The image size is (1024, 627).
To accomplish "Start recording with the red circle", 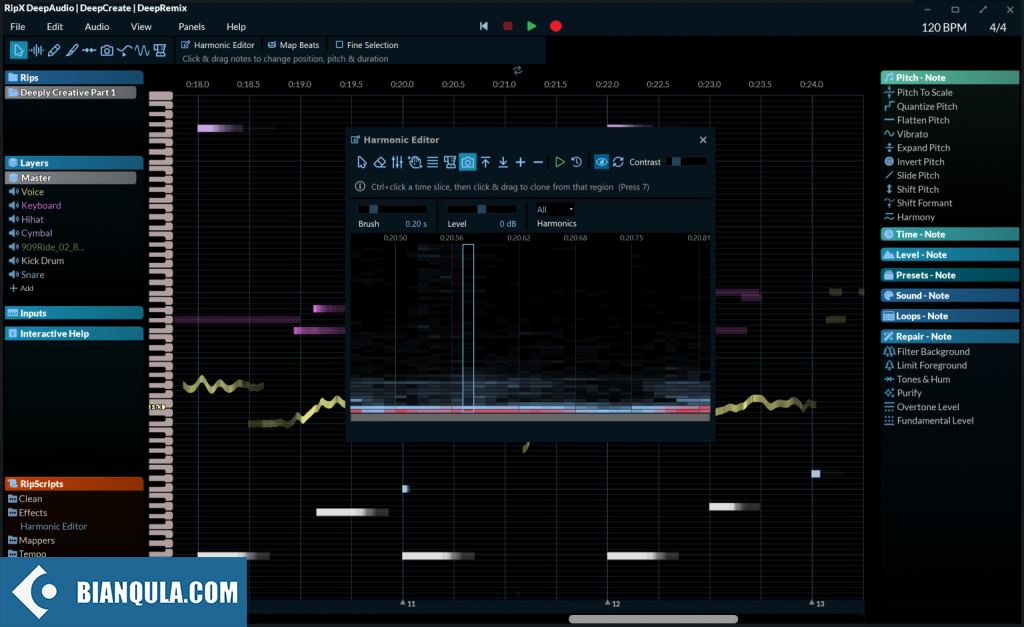I will [x=556, y=26].
